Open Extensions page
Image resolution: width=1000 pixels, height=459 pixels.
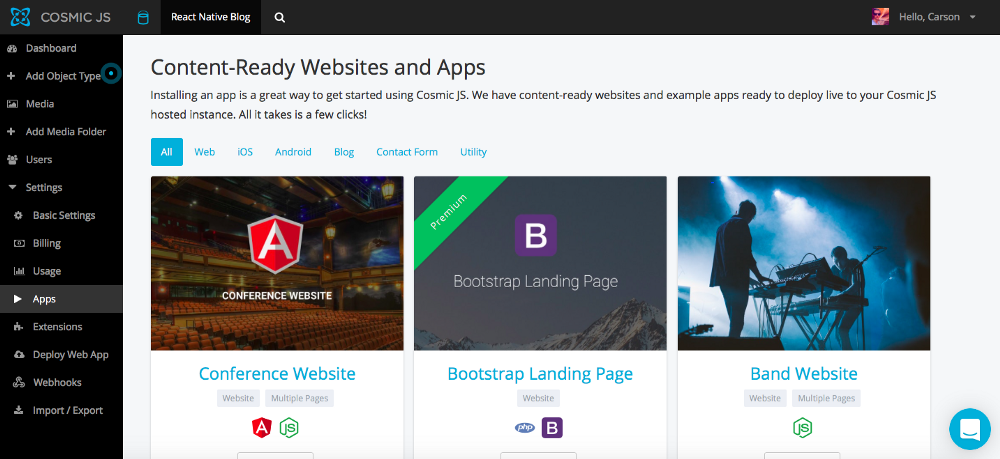click(57, 326)
